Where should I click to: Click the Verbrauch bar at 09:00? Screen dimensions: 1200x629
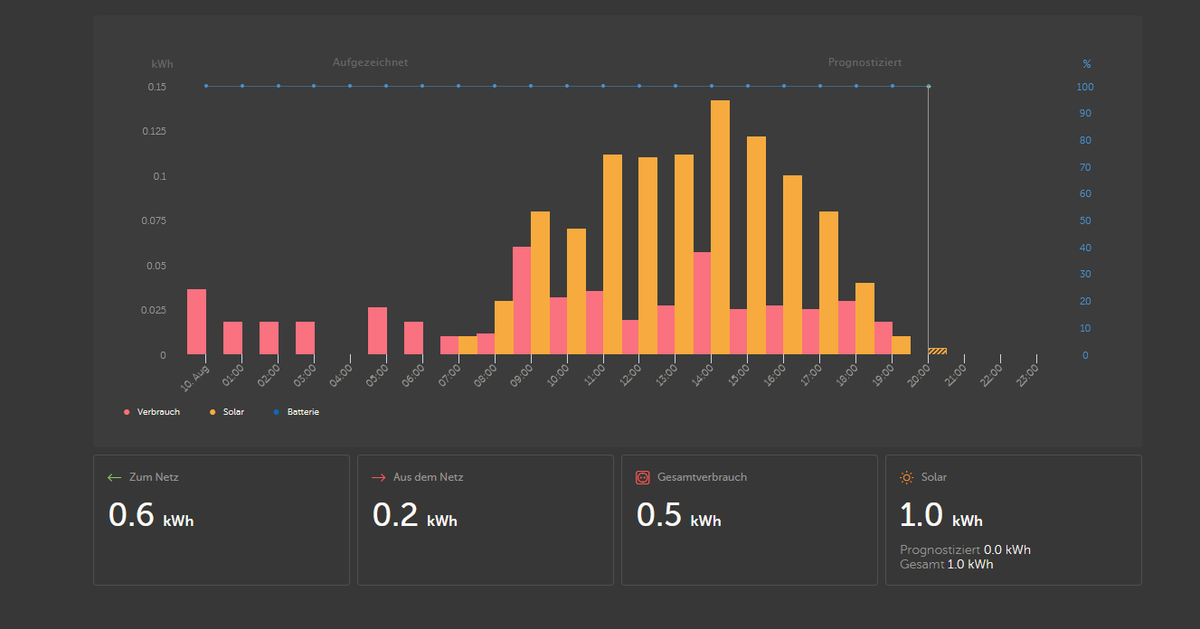pyautogui.click(x=521, y=301)
